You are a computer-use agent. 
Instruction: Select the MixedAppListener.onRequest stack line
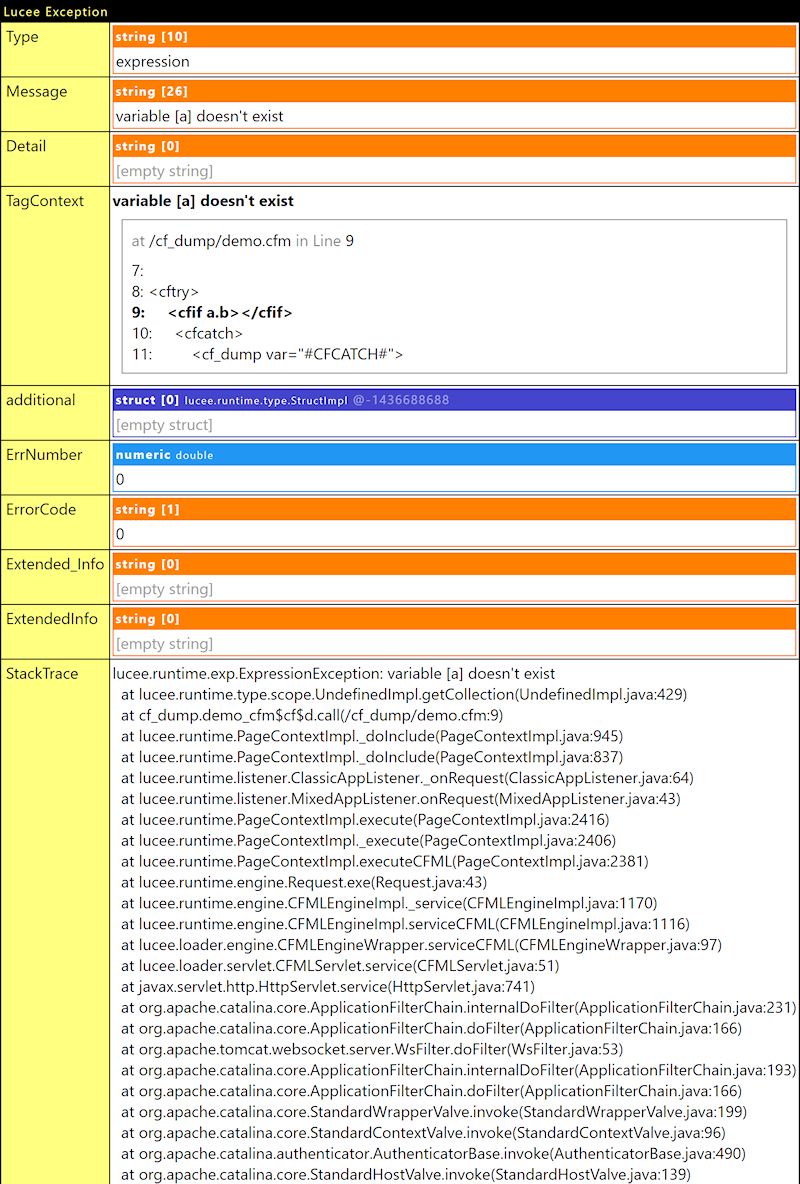coord(400,799)
